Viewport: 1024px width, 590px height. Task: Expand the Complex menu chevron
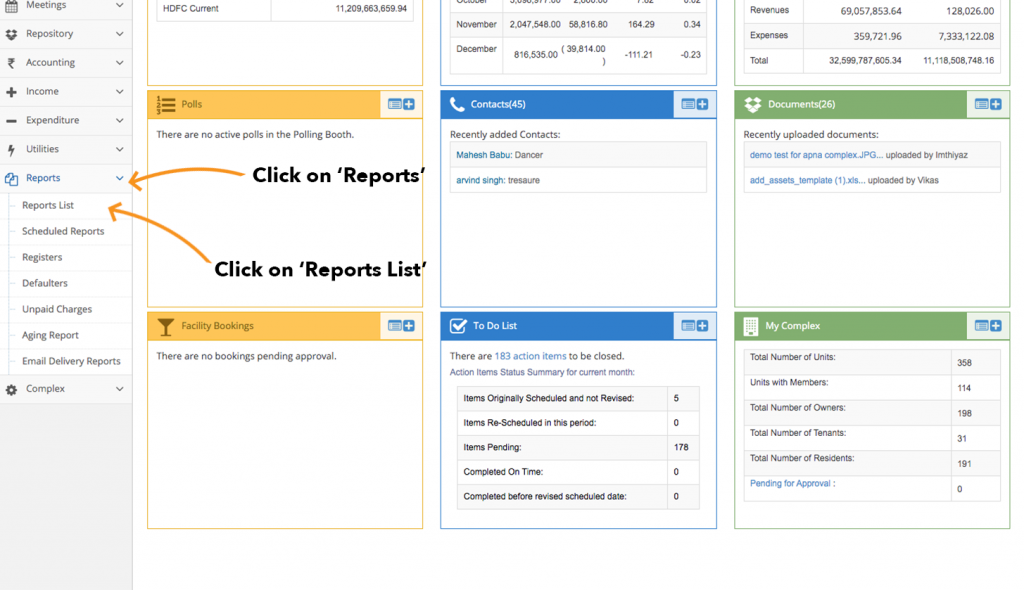pos(120,389)
